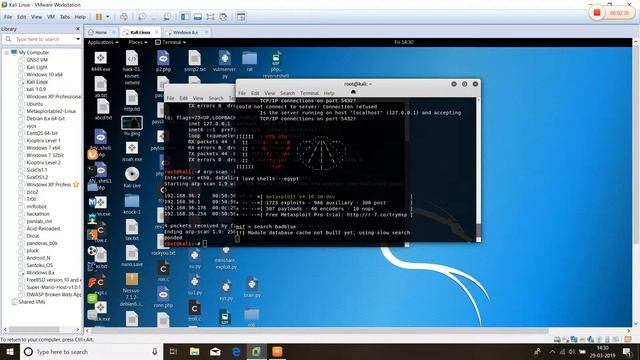Open the dropdown arrow beside the pause button
Image resolution: width=640 pixels, height=360 pixels.
pyautogui.click(x=108, y=17)
